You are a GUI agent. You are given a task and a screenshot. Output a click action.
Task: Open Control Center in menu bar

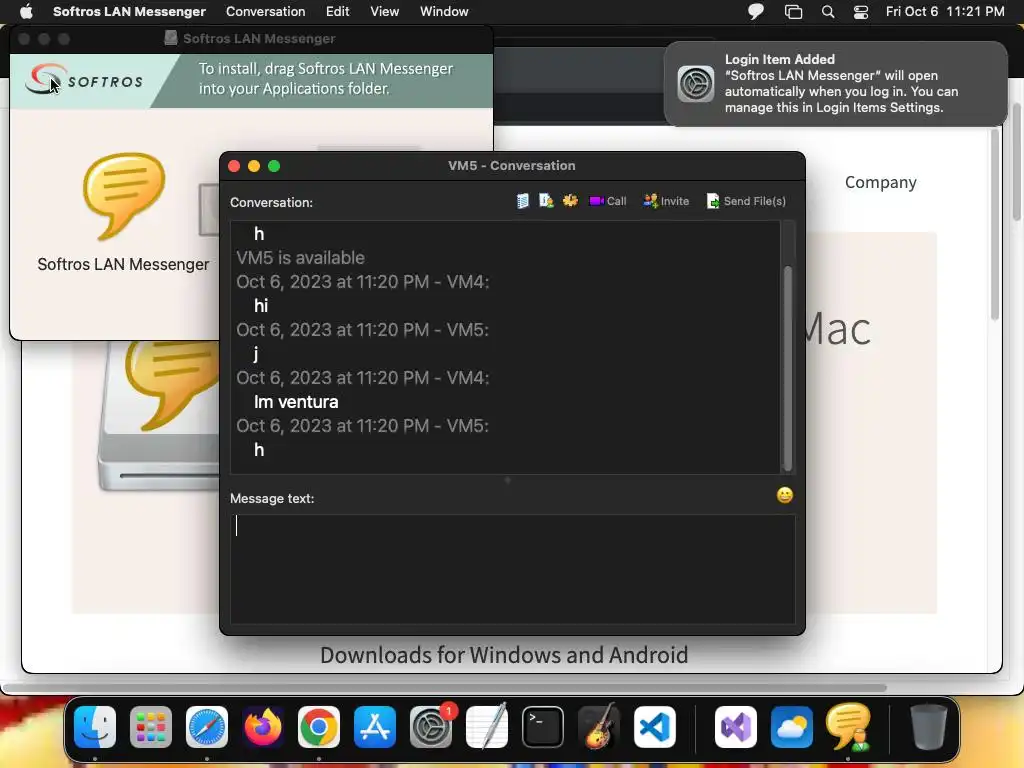[861, 12]
